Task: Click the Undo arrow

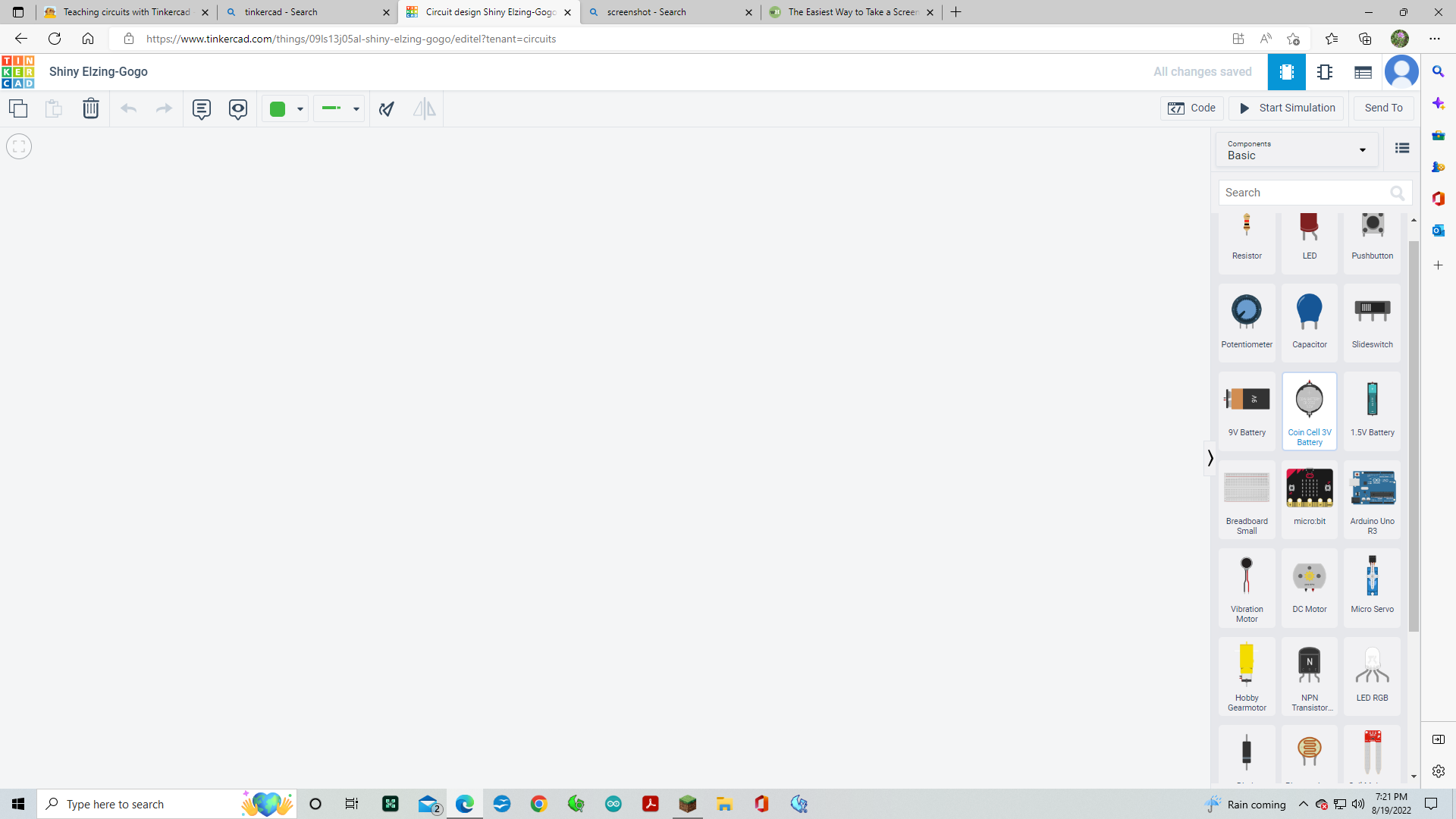Action: [128, 108]
